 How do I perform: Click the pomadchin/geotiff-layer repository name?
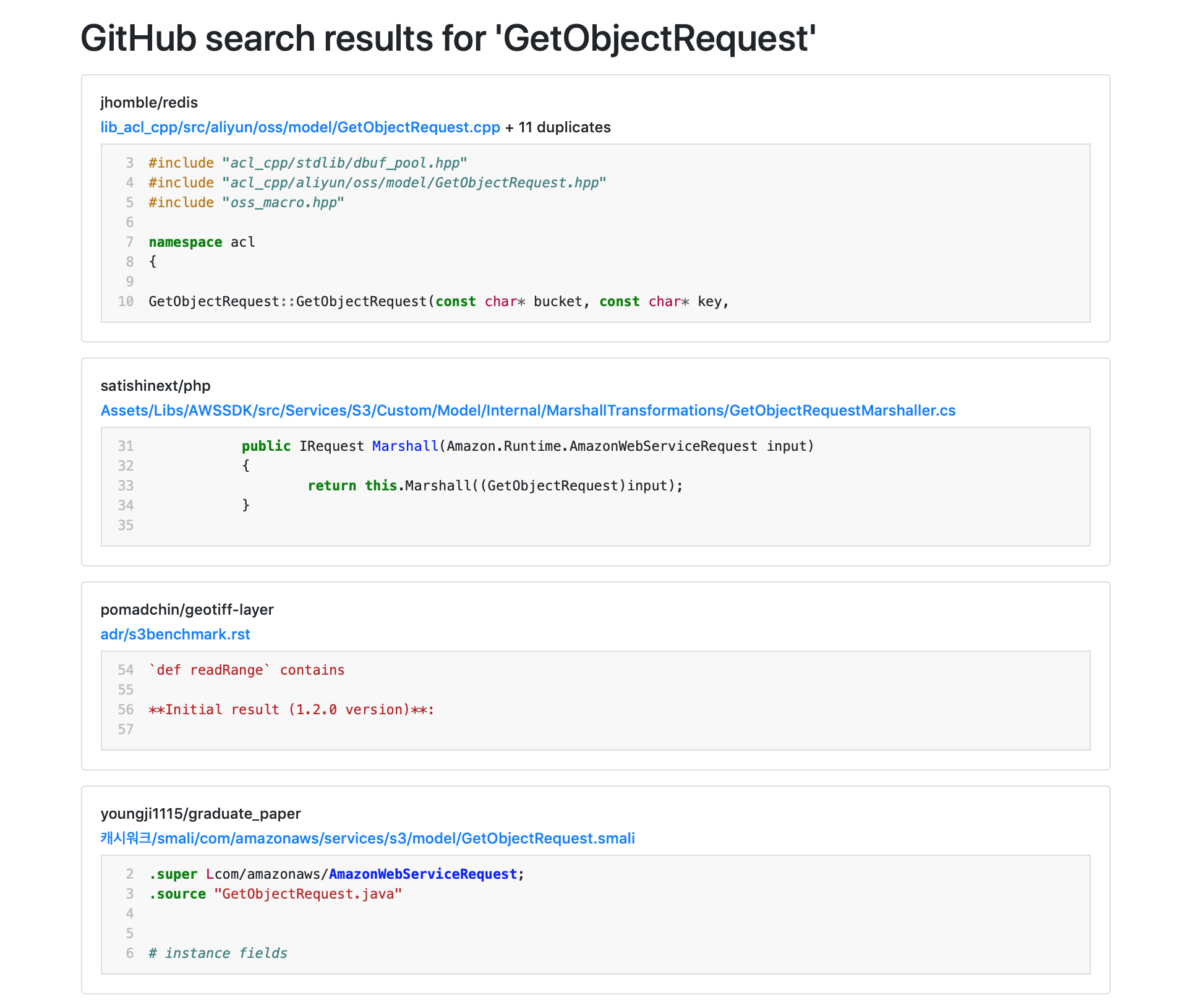[187, 610]
